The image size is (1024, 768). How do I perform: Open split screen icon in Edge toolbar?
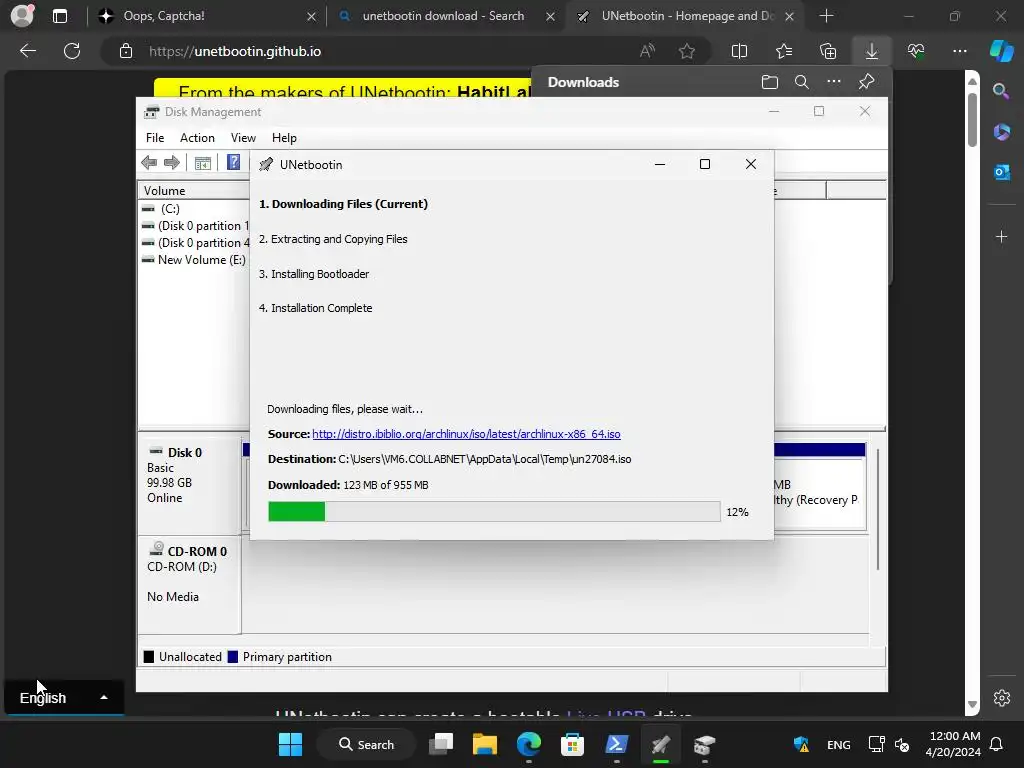click(739, 51)
